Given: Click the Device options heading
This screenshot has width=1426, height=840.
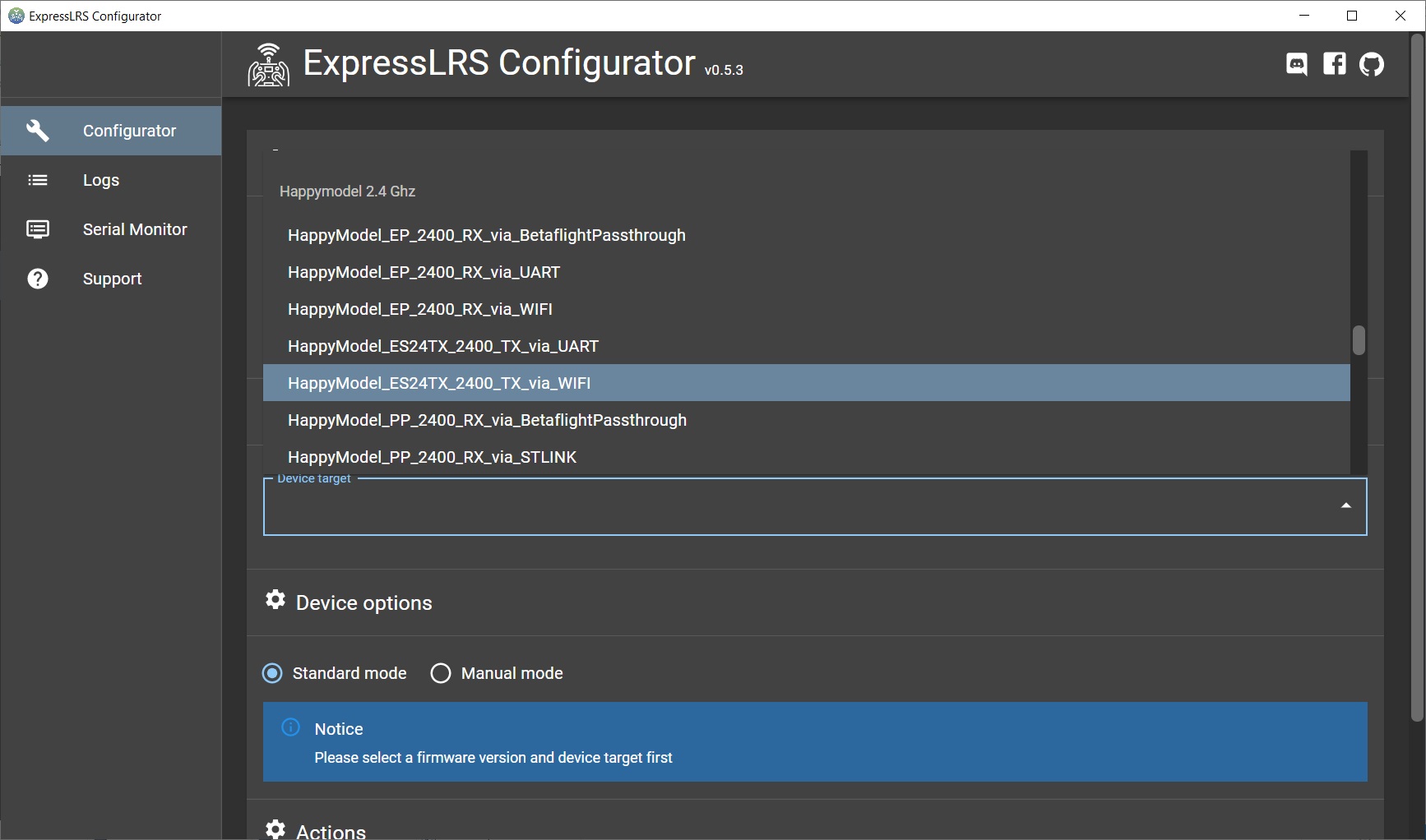Looking at the screenshot, I should coord(363,602).
